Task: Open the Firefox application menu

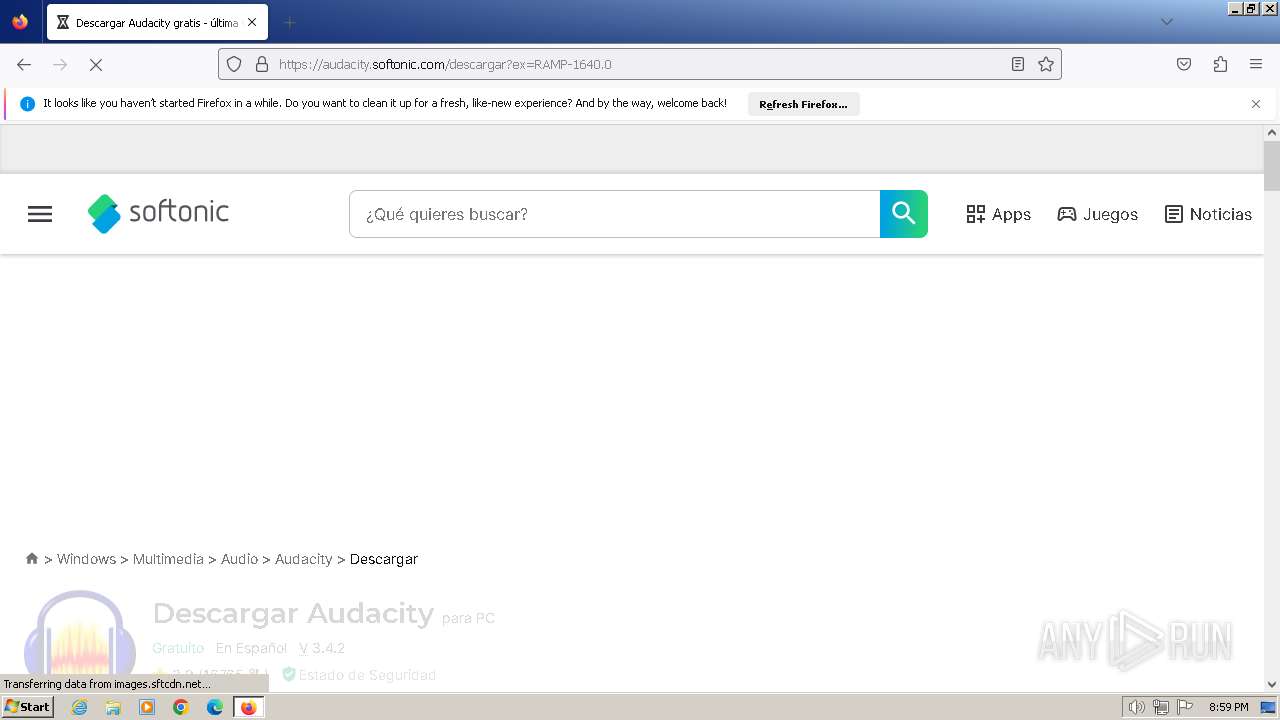Action: click(1256, 64)
